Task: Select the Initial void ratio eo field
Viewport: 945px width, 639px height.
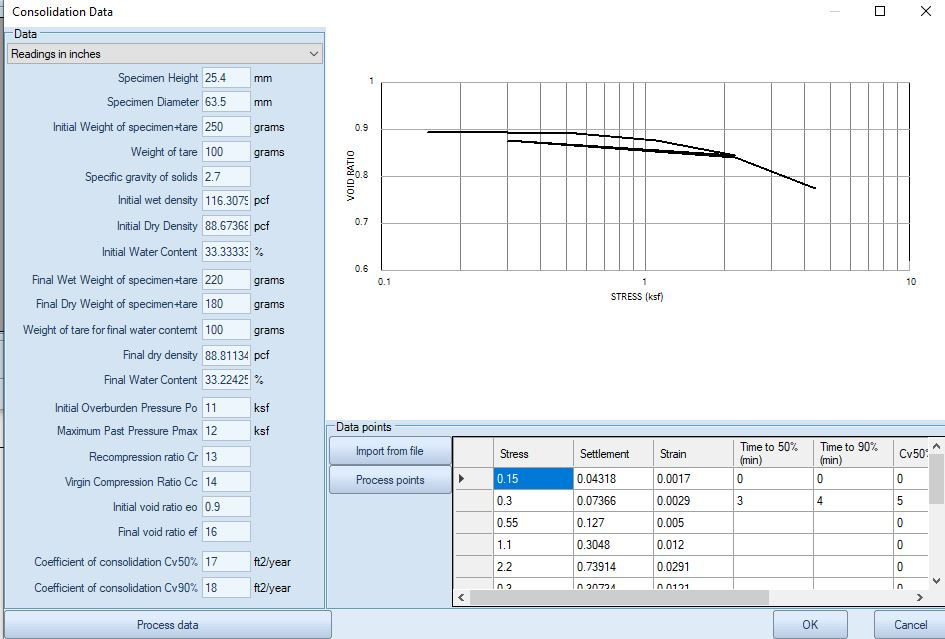Action: click(x=226, y=506)
